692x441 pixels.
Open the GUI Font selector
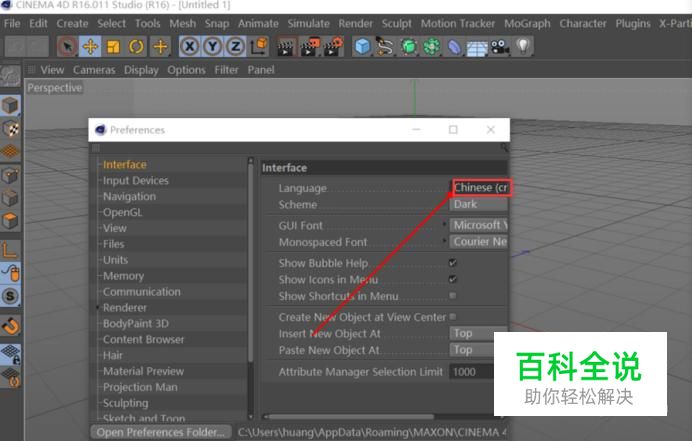[x=479, y=225]
